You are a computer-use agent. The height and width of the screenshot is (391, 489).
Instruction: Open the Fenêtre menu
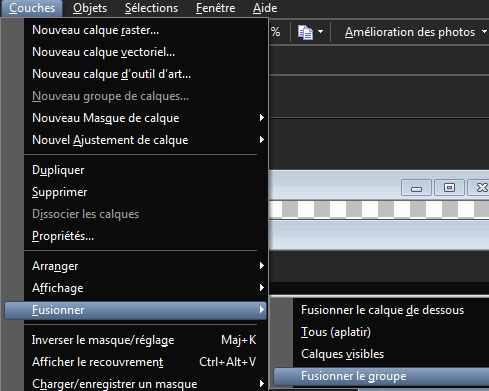click(215, 8)
